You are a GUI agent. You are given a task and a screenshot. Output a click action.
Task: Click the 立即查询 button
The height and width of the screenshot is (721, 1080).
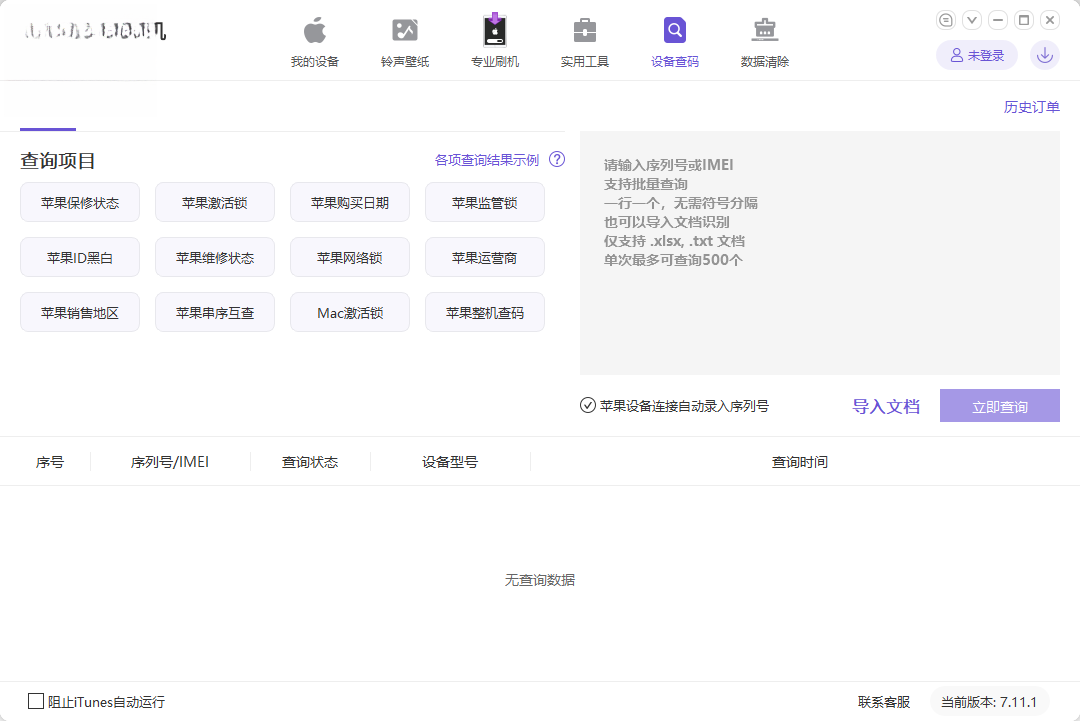[x=999, y=406]
